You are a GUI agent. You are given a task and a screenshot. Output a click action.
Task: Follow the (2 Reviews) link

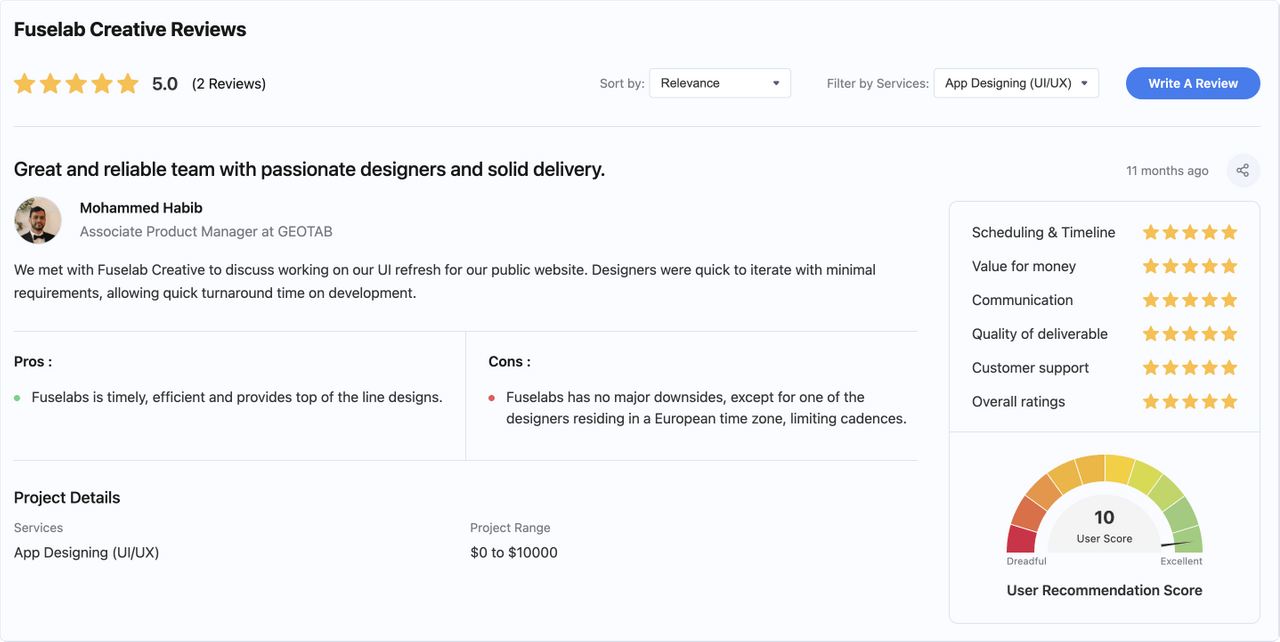(x=229, y=83)
